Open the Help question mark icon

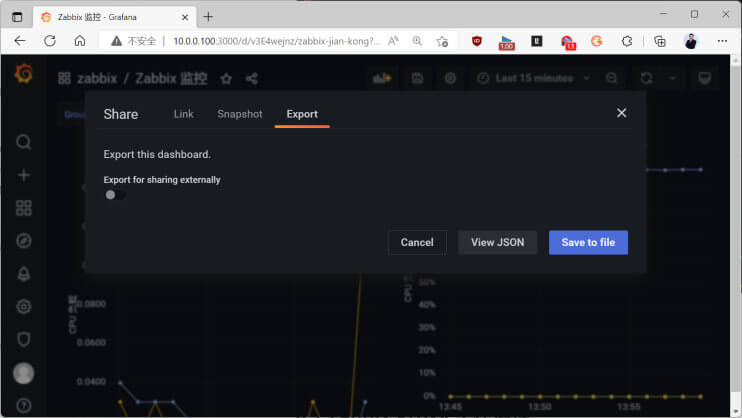click(x=24, y=406)
